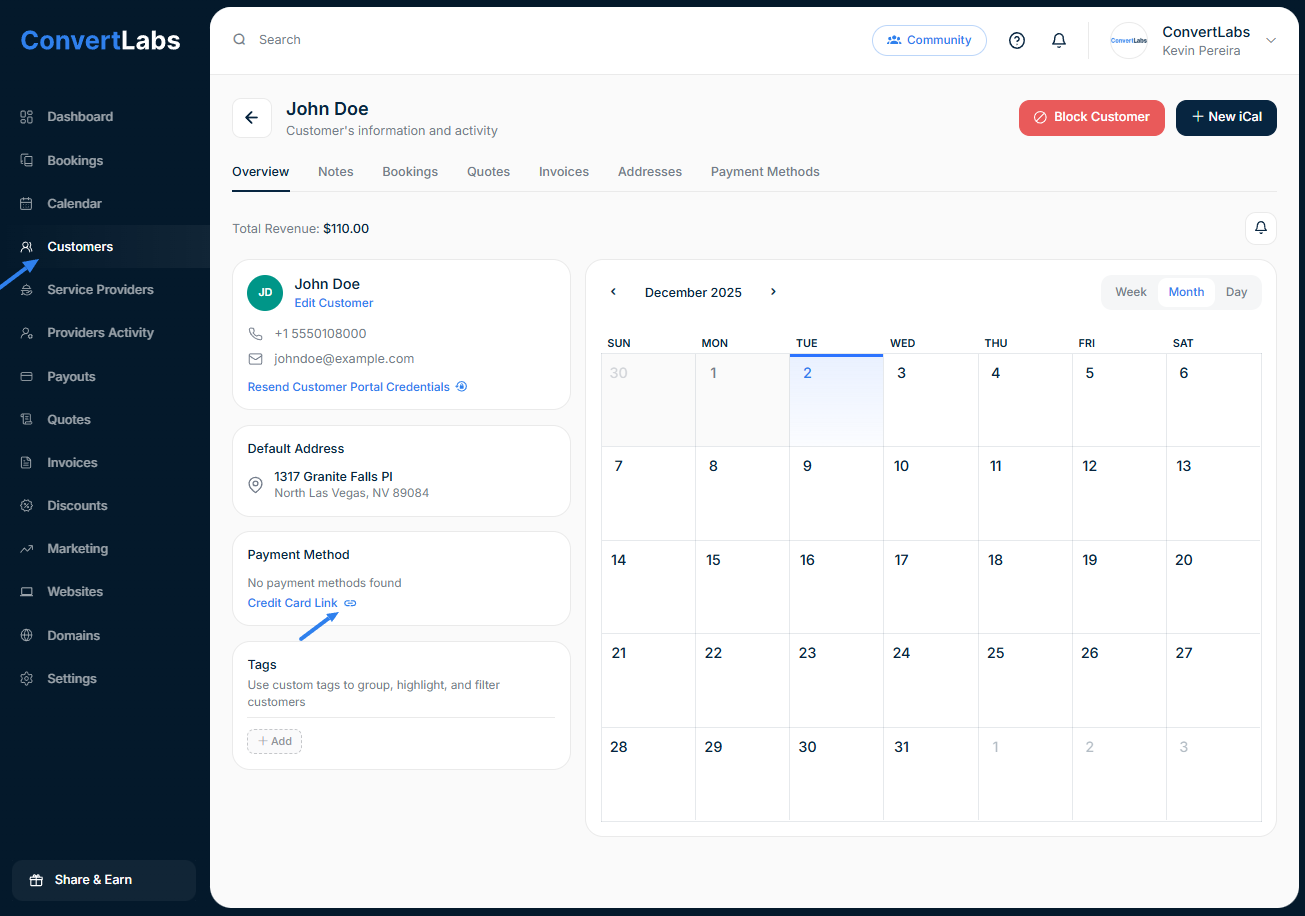Open the Invoices tab
This screenshot has width=1305, height=916.
point(564,172)
